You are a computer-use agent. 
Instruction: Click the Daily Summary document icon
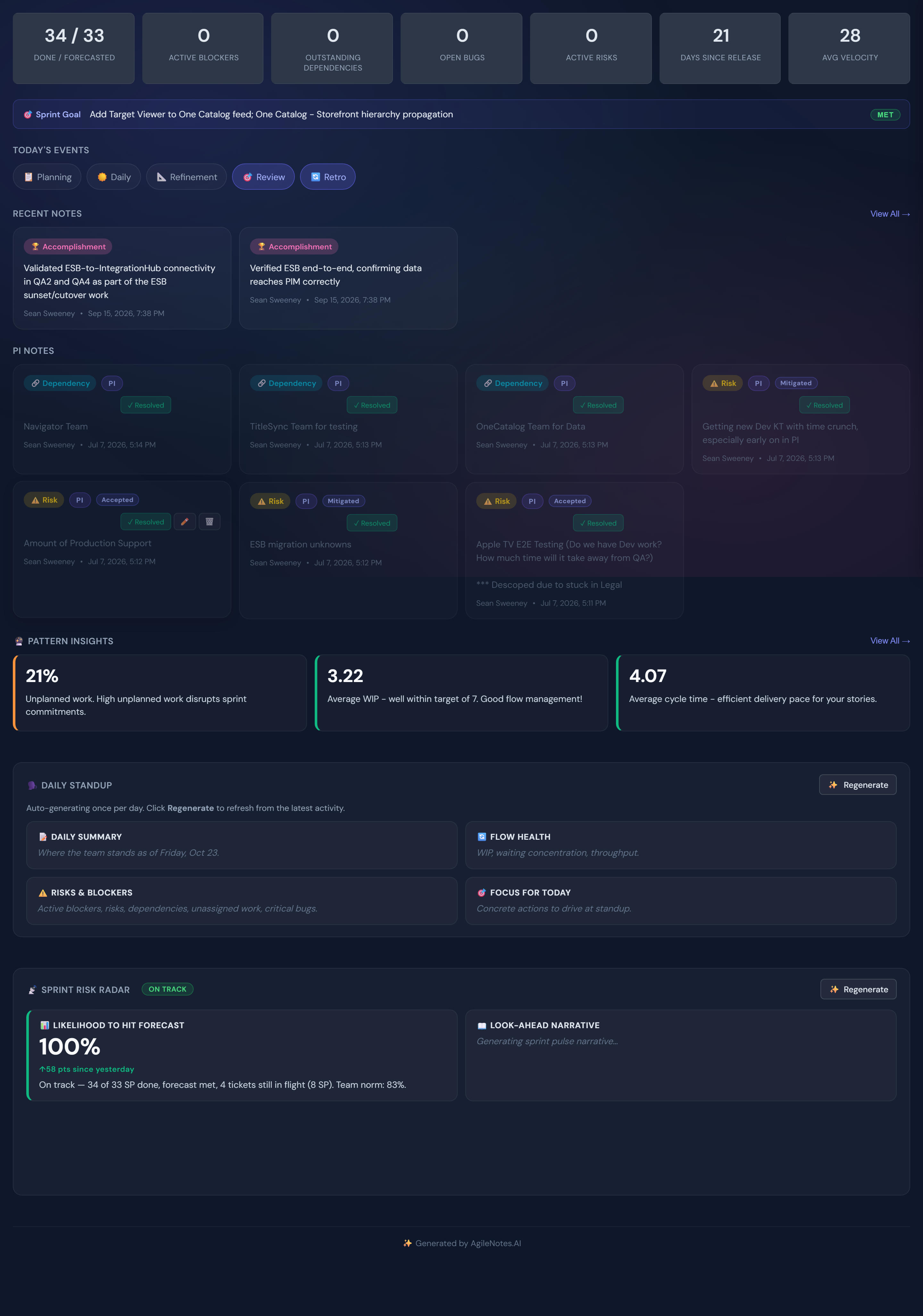click(42, 837)
